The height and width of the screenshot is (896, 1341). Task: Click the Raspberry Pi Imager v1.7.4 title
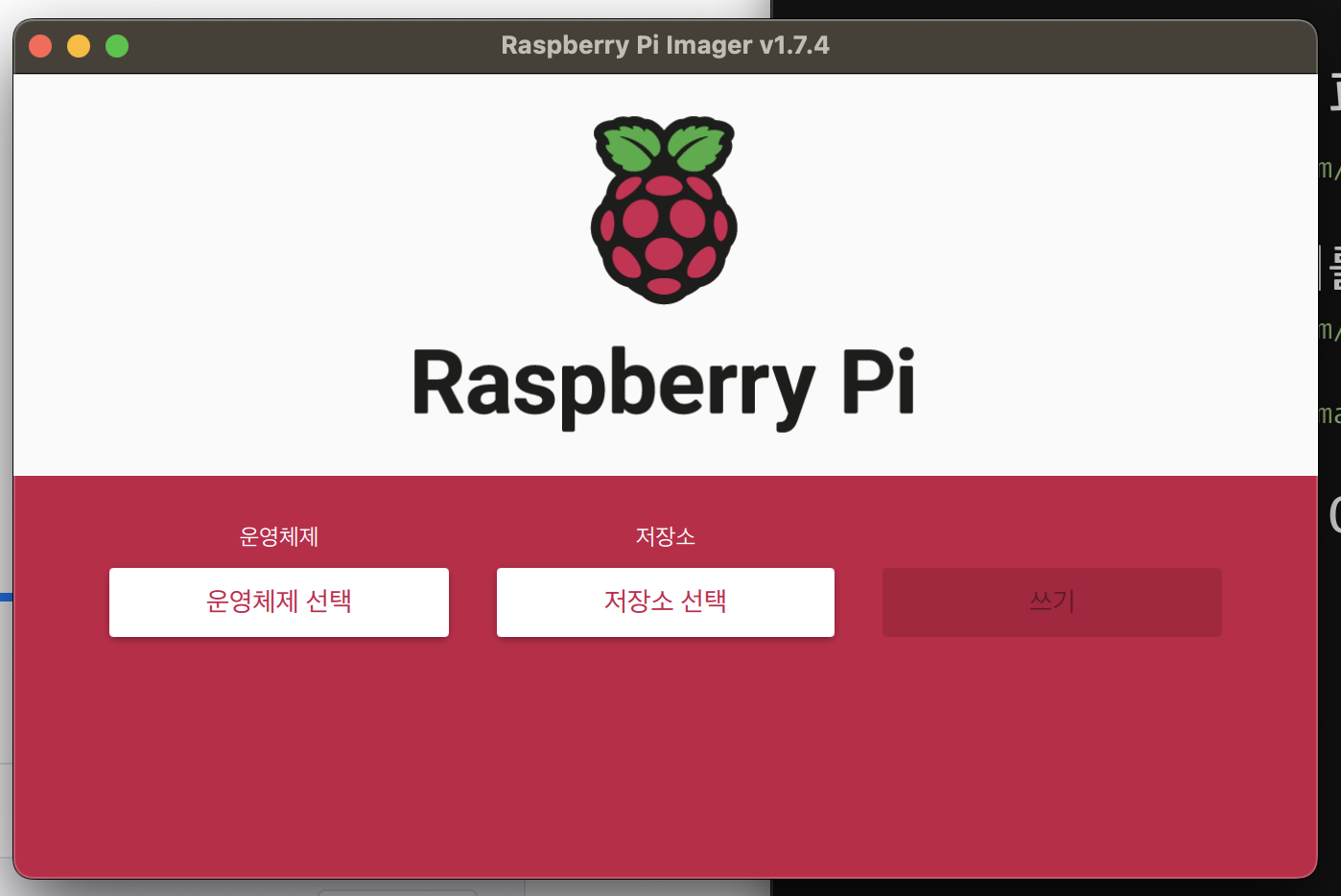click(x=665, y=45)
